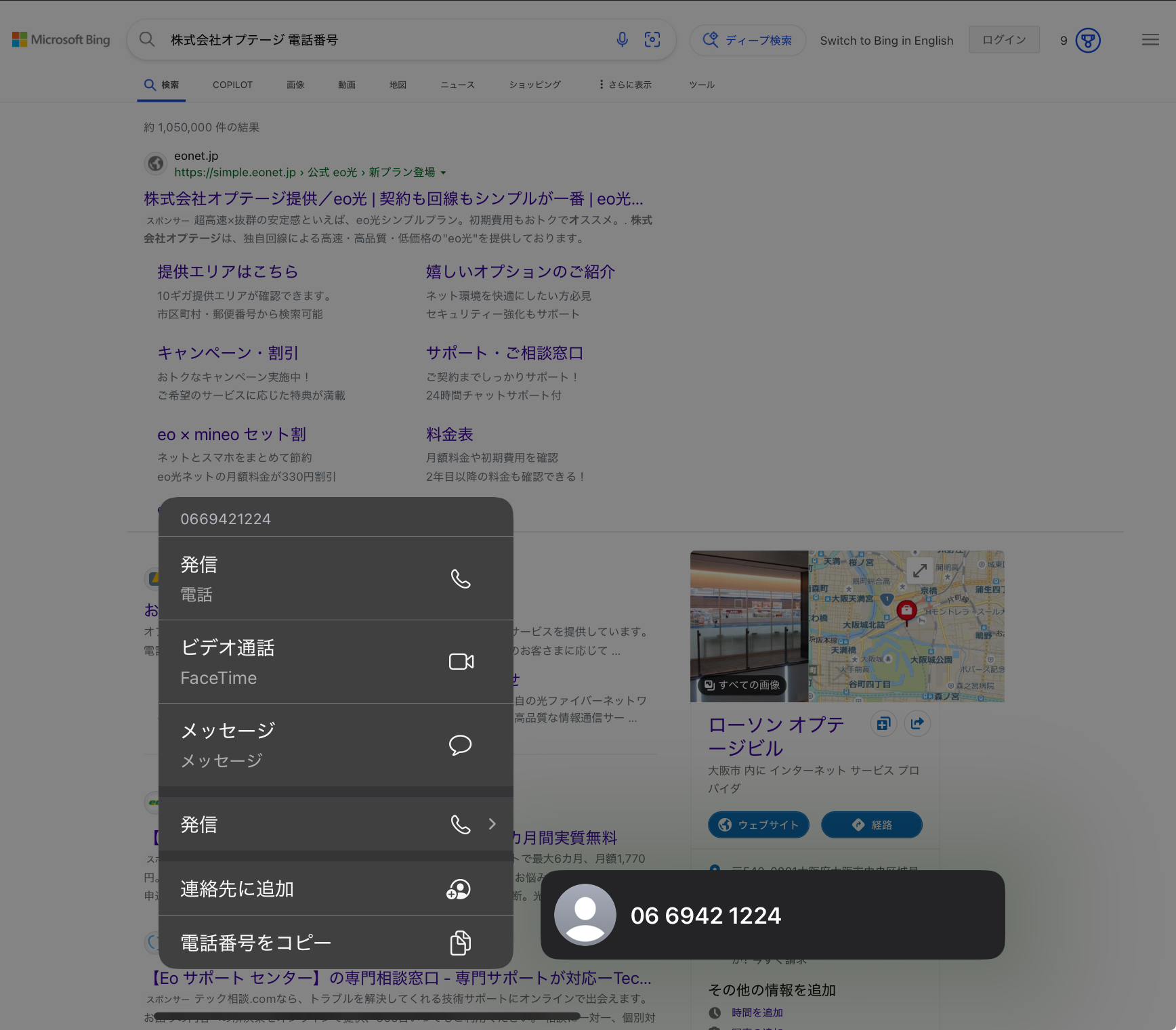Screen dimensions: 1176x1030
Task: Open the さらに表示 more options dropdown
Action: coord(625,85)
